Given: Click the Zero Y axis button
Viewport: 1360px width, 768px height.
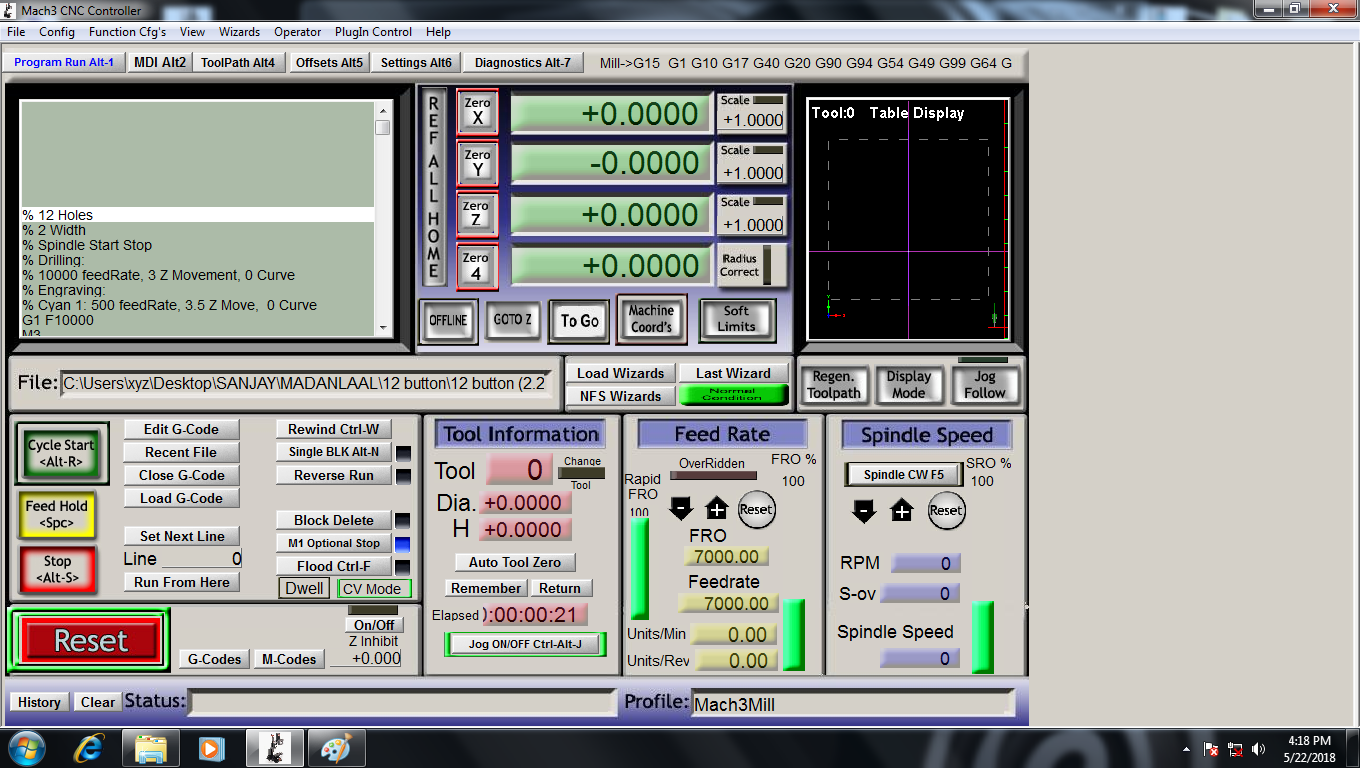Looking at the screenshot, I should (477, 163).
